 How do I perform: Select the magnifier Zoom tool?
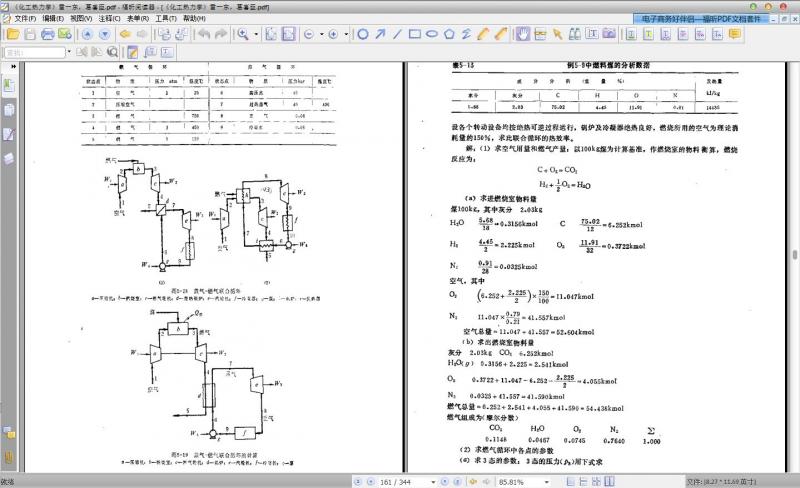[x=243, y=34]
